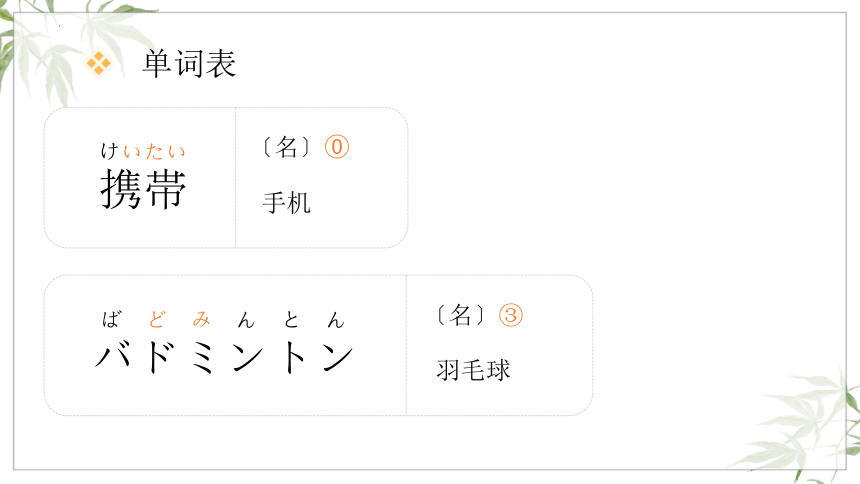Image resolution: width=860 pixels, height=484 pixels.
Task: Click the orange hiragana み
Action: (201, 319)
